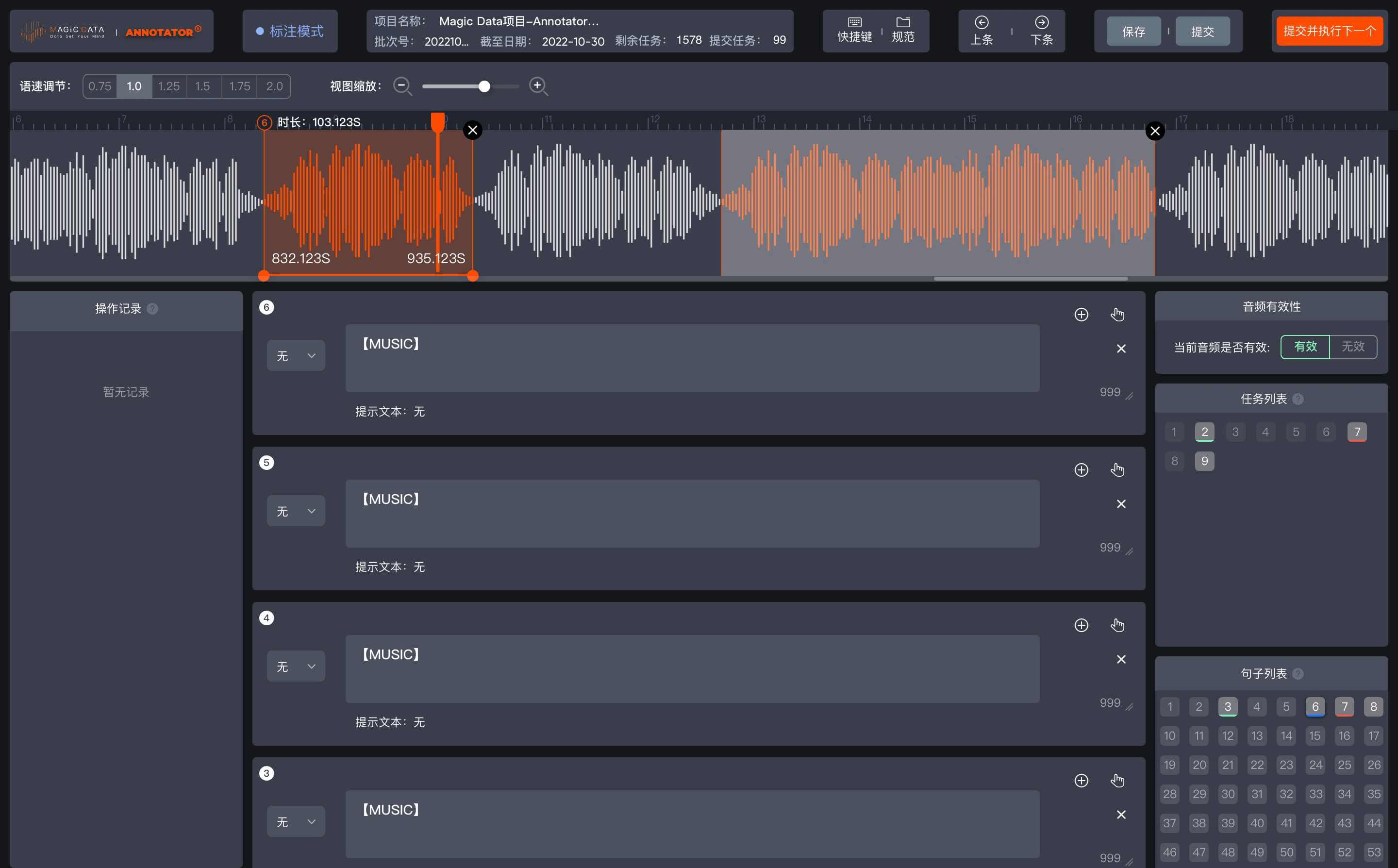Image resolution: width=1398 pixels, height=868 pixels.
Task: Remove the selected orange waveform region
Action: [x=472, y=130]
